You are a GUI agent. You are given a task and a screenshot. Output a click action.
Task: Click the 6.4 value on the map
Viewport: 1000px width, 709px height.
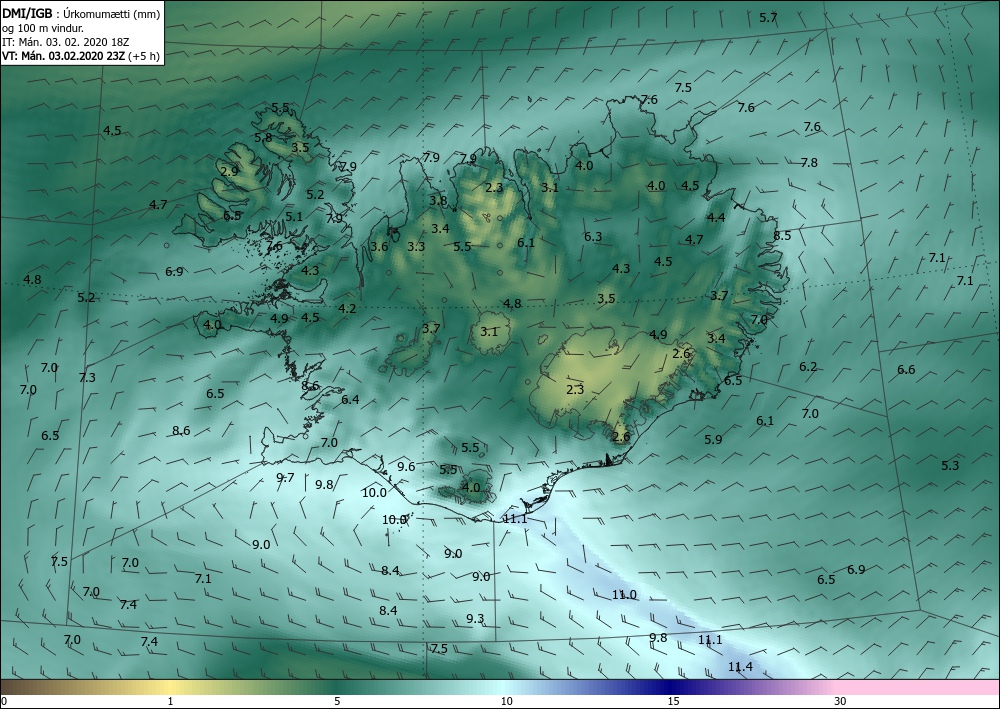(350, 400)
